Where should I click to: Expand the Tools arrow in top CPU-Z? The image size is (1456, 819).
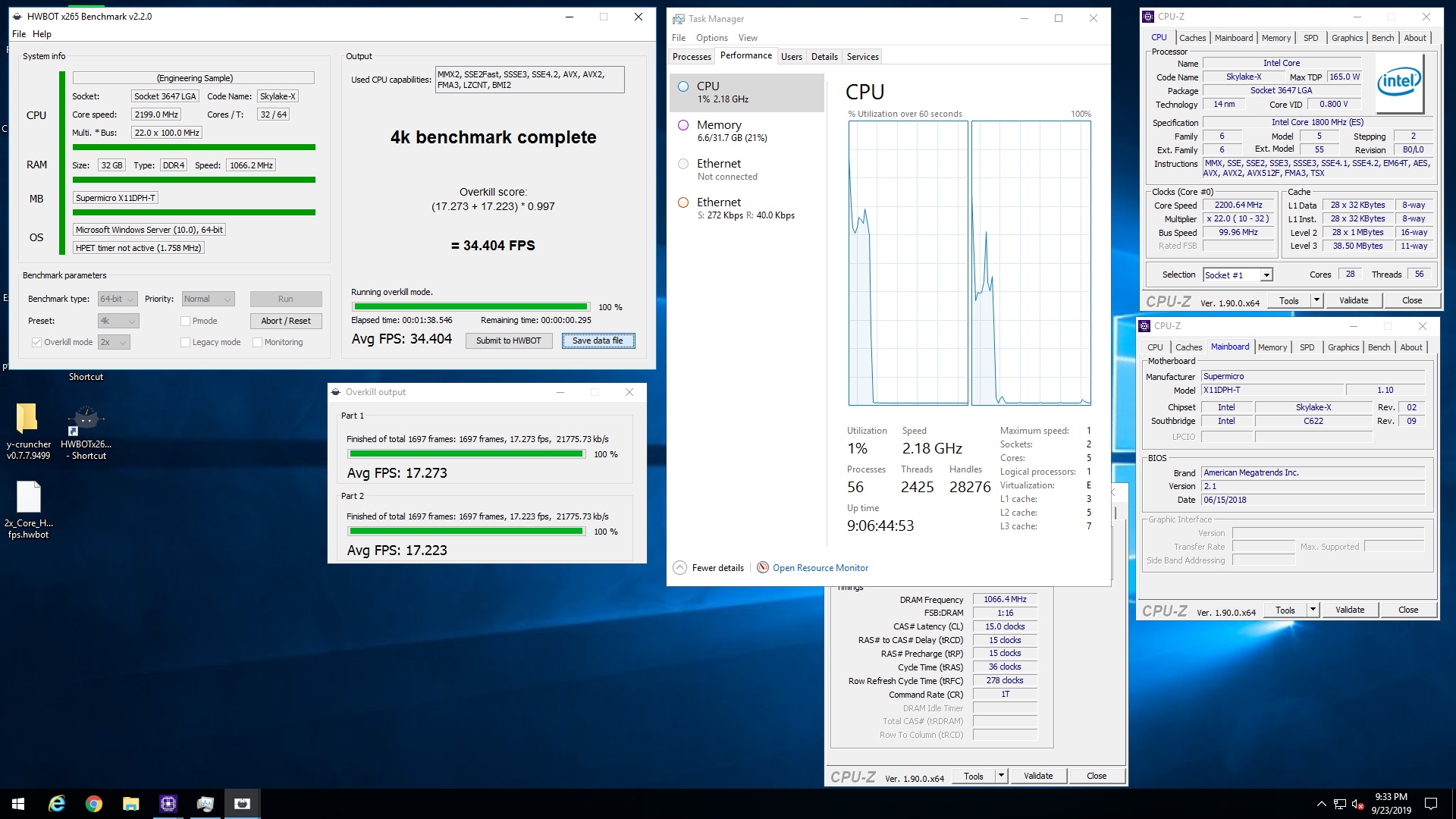(x=1316, y=300)
